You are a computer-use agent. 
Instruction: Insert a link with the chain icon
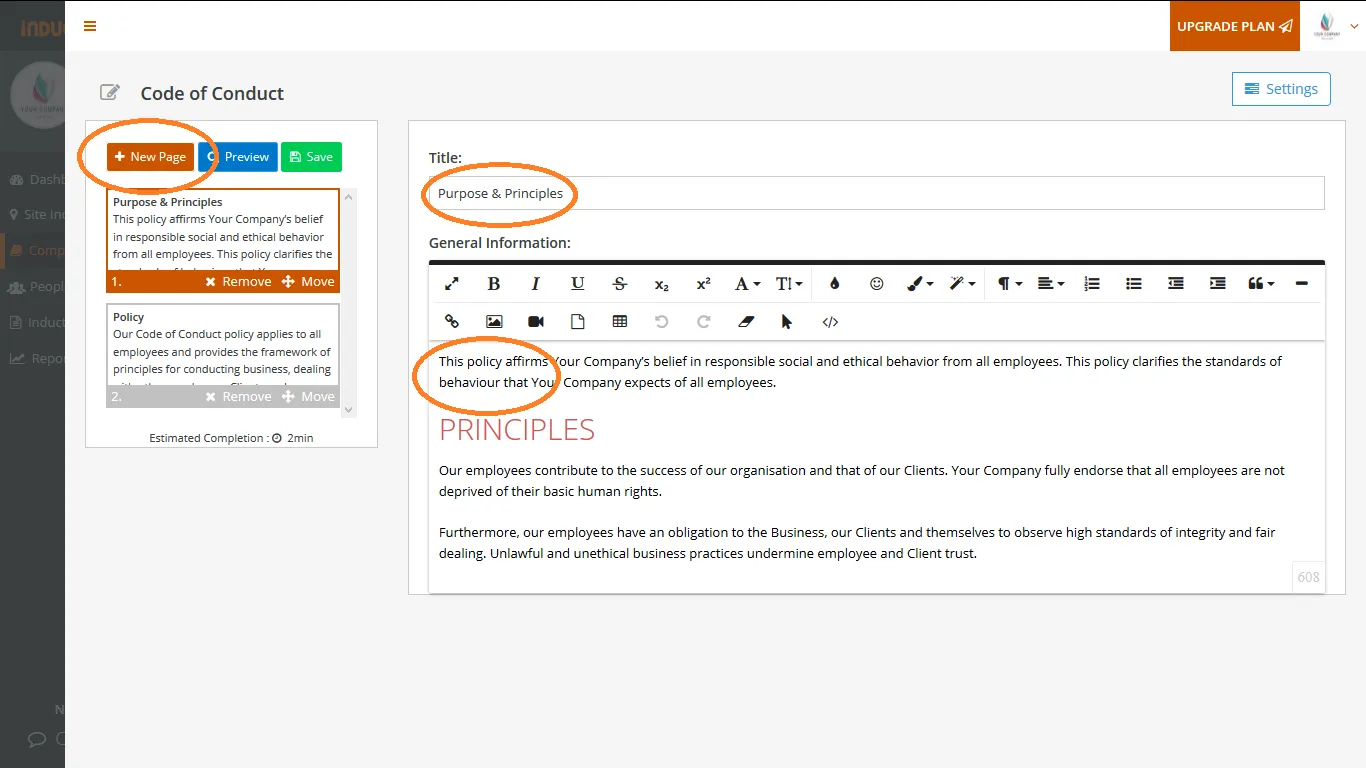click(x=452, y=322)
